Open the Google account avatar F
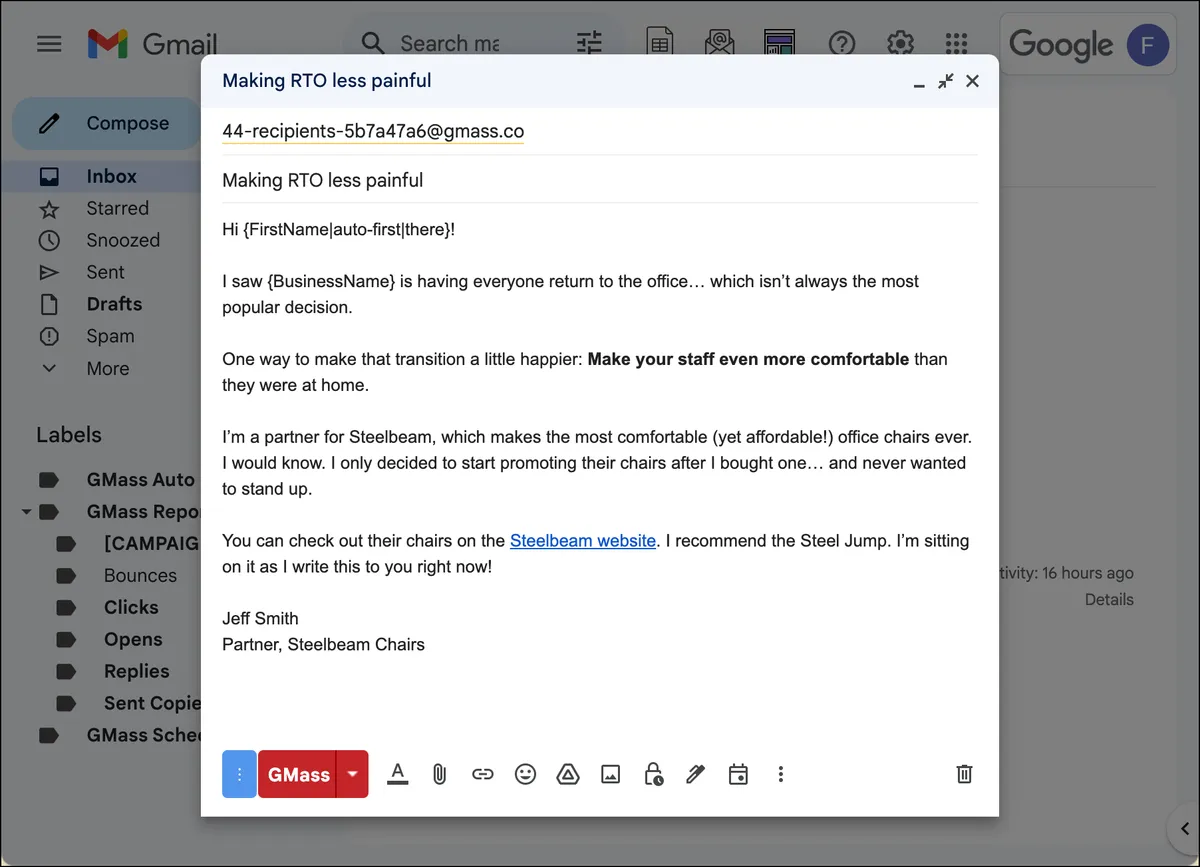The height and width of the screenshot is (867, 1200). (x=1147, y=45)
